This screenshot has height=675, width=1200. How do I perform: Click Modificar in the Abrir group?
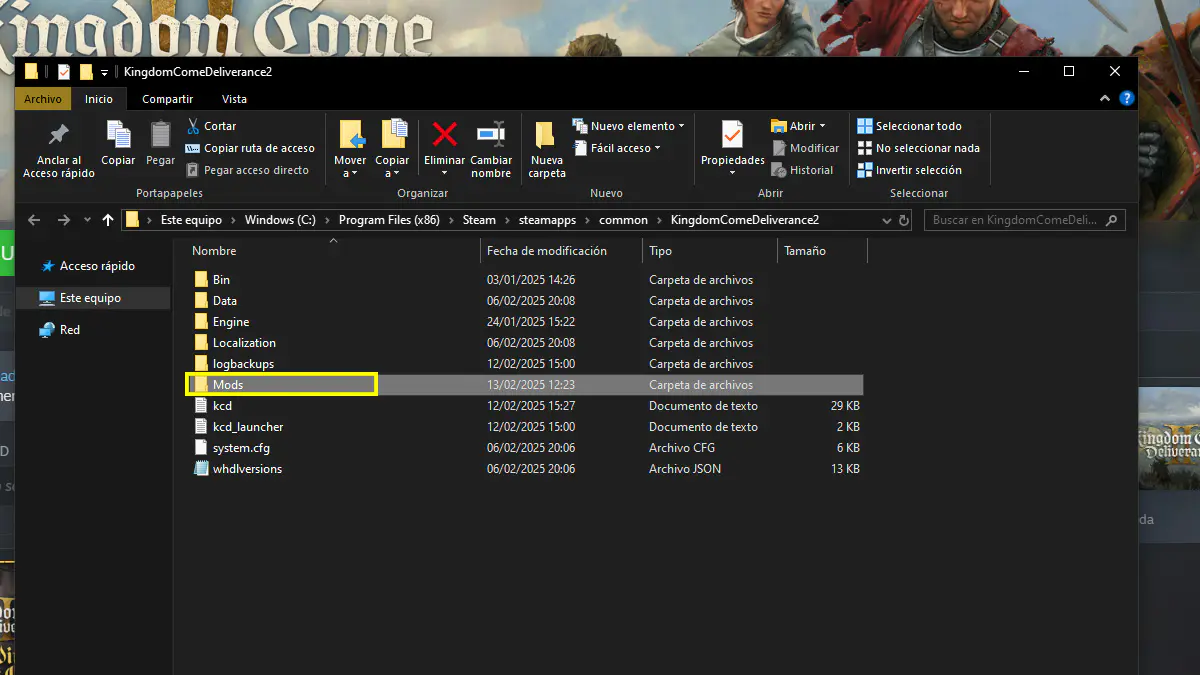coord(805,148)
